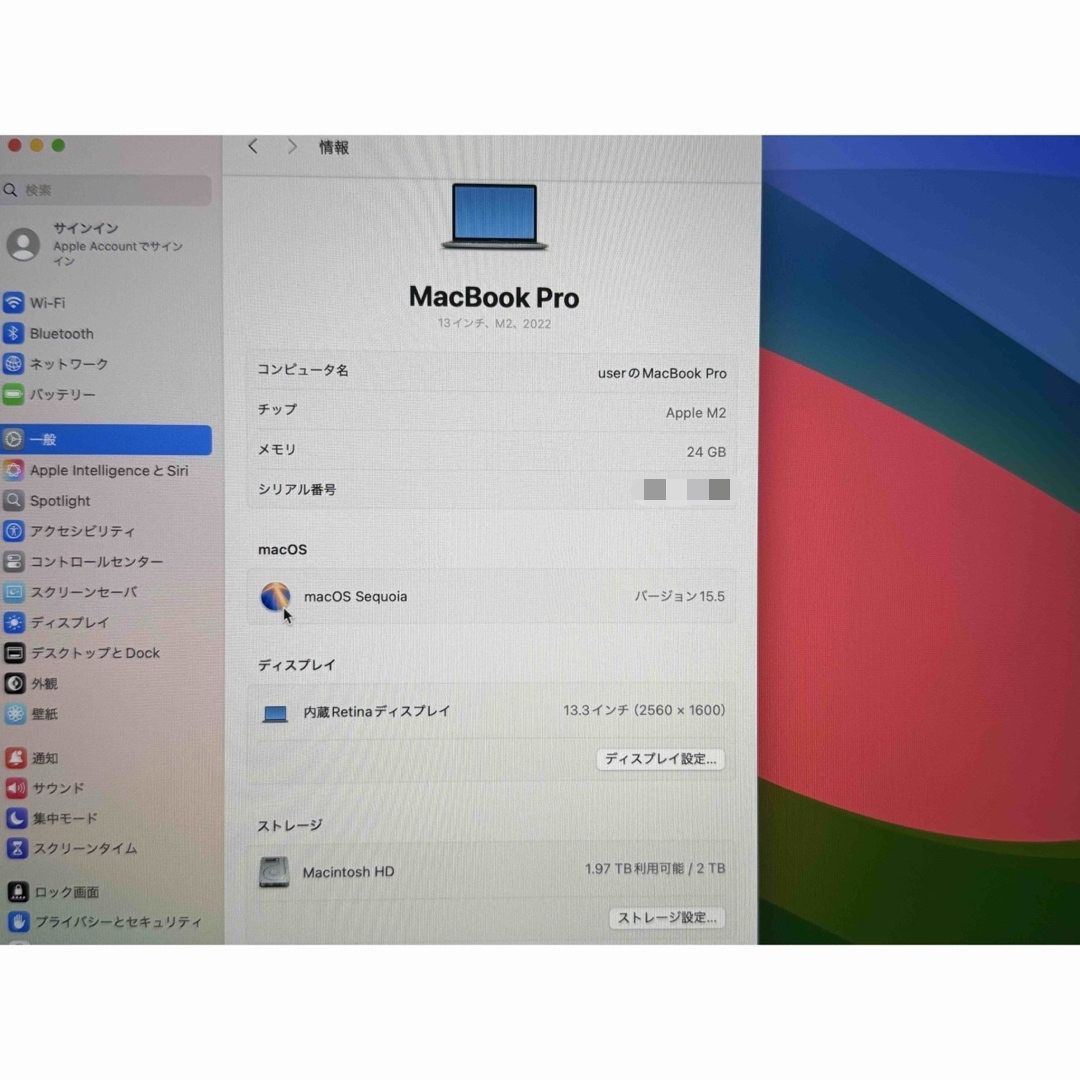Image resolution: width=1080 pixels, height=1080 pixels.
Task: Open 集中モード moon icon
Action: click(17, 818)
